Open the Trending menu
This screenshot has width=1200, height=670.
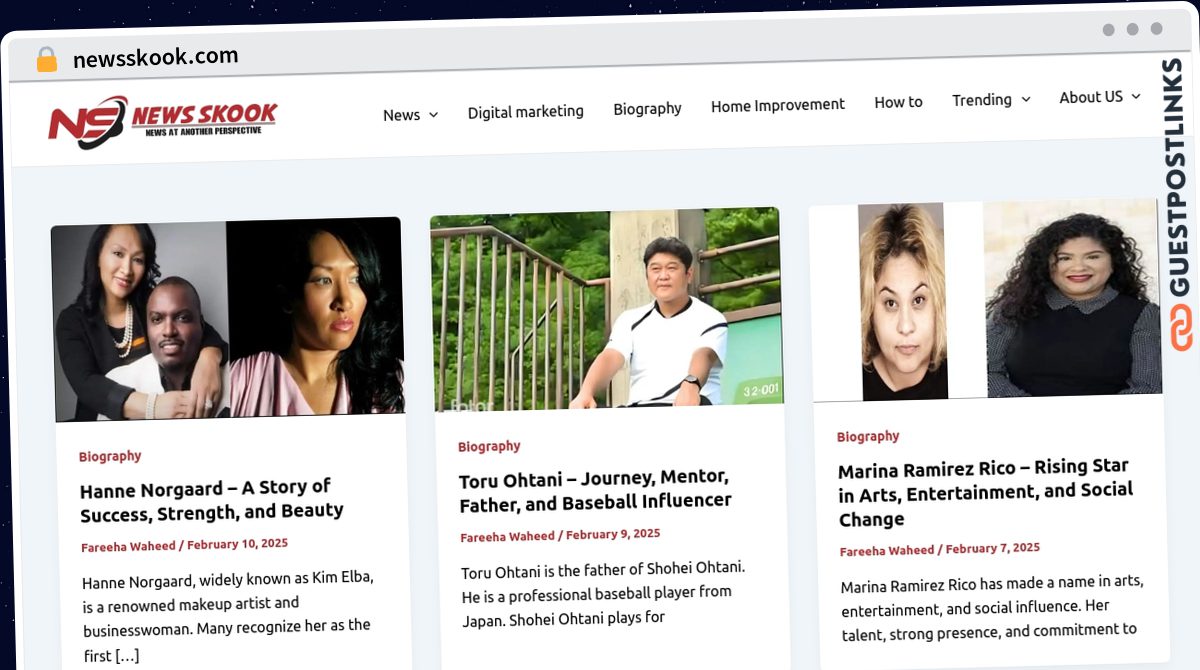click(982, 100)
